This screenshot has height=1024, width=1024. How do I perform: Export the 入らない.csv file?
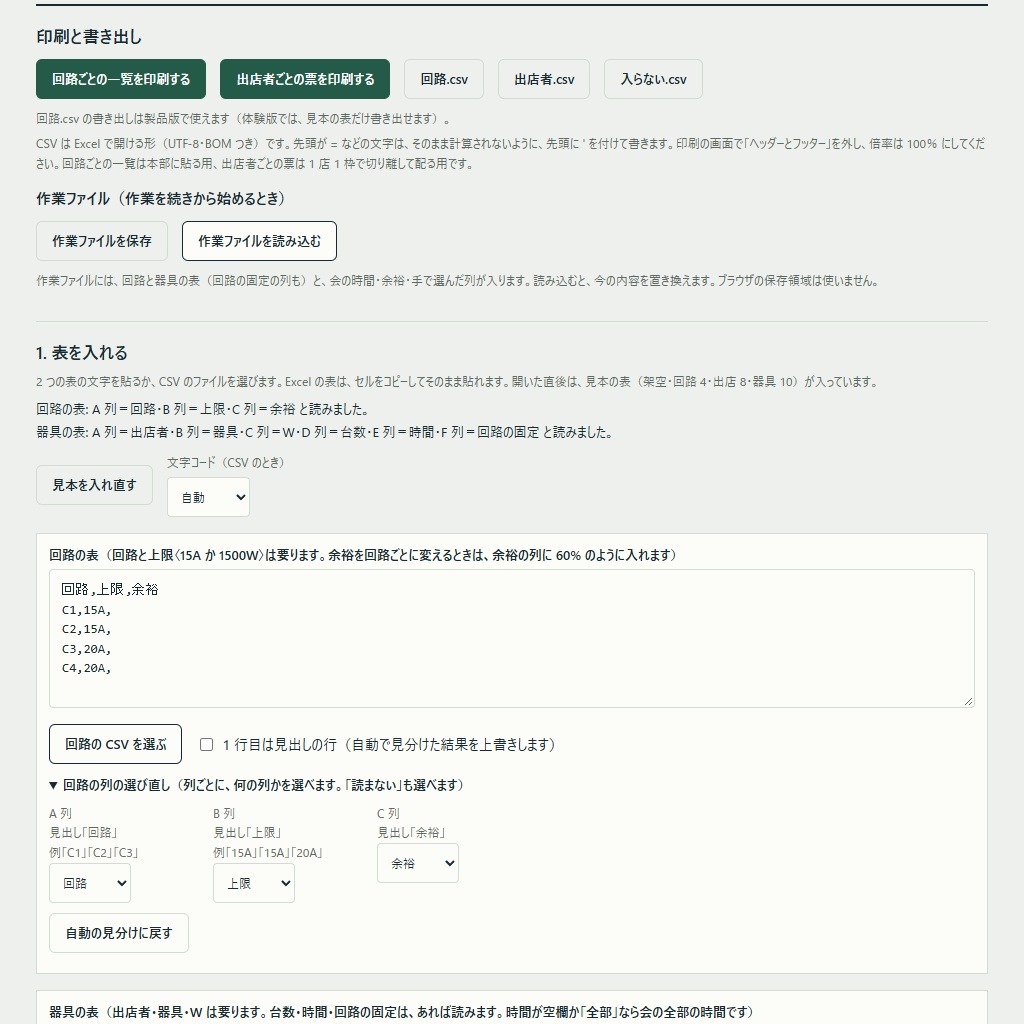(x=653, y=79)
